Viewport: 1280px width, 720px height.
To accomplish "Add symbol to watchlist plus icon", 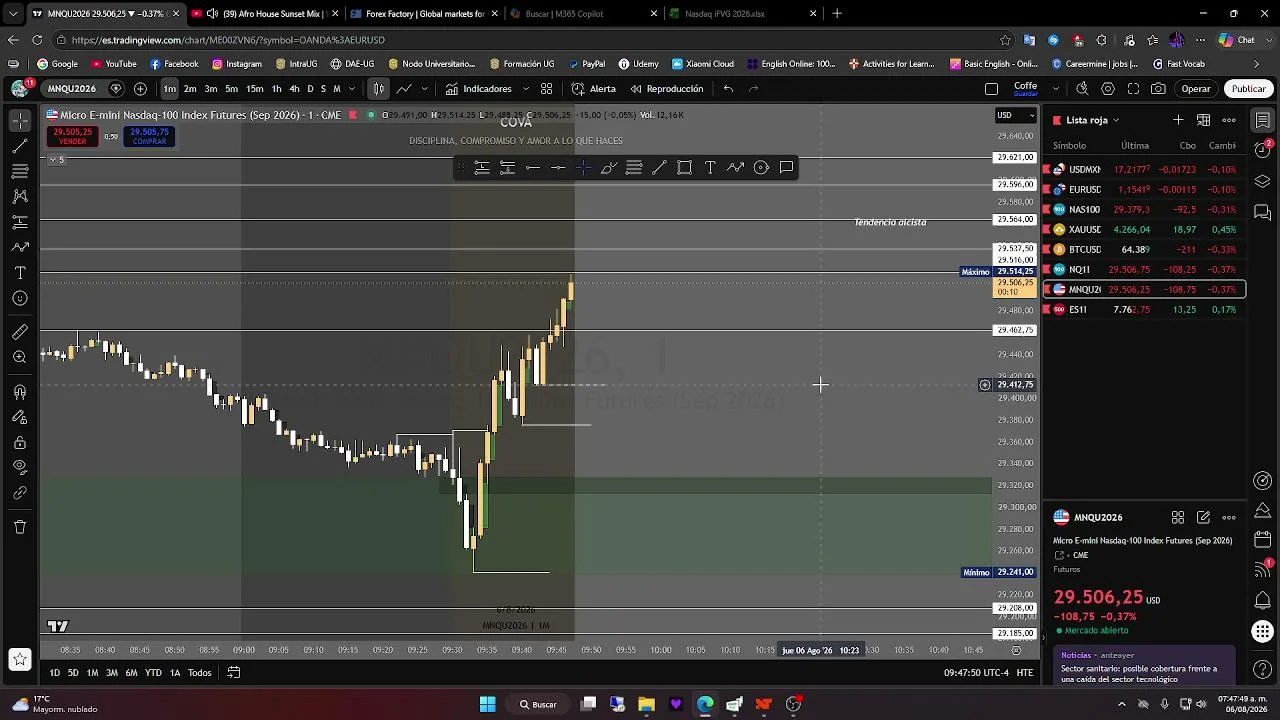I will [x=1178, y=120].
